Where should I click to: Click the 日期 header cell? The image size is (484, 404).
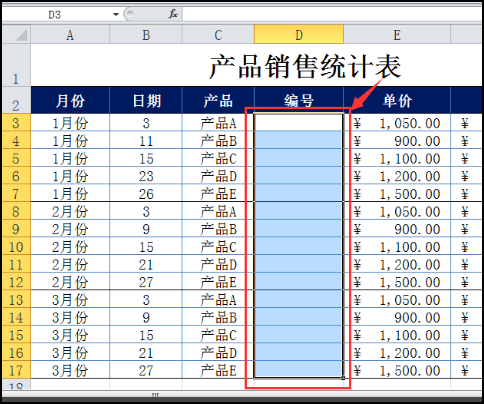(146, 100)
